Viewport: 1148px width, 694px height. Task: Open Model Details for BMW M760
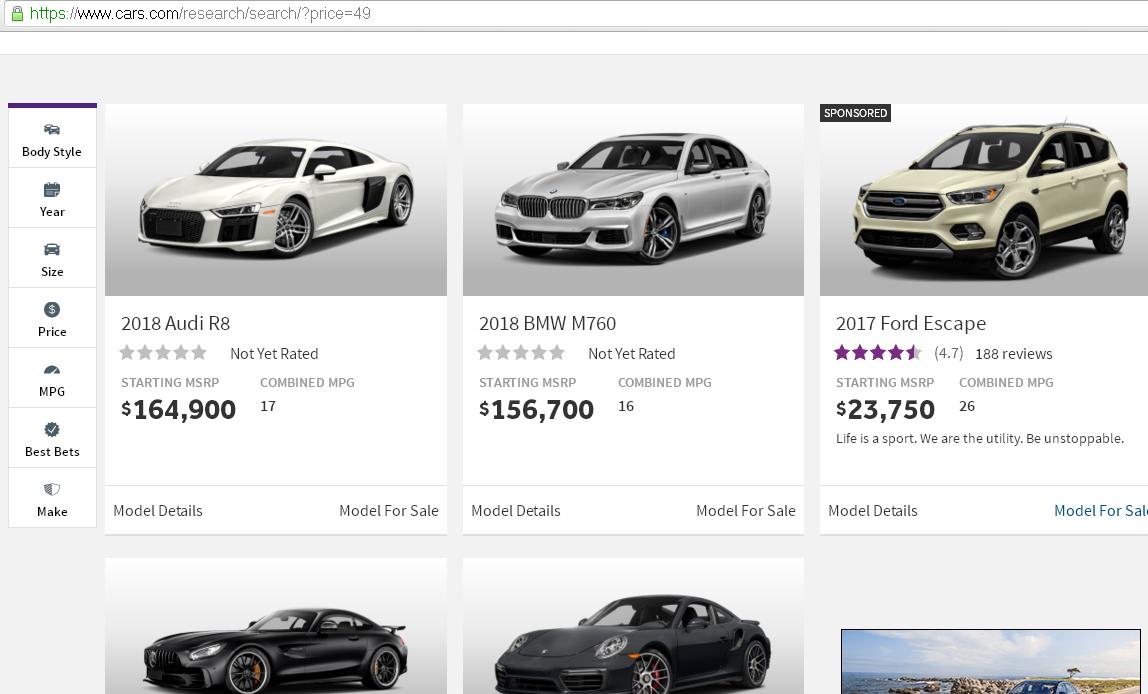pos(516,511)
